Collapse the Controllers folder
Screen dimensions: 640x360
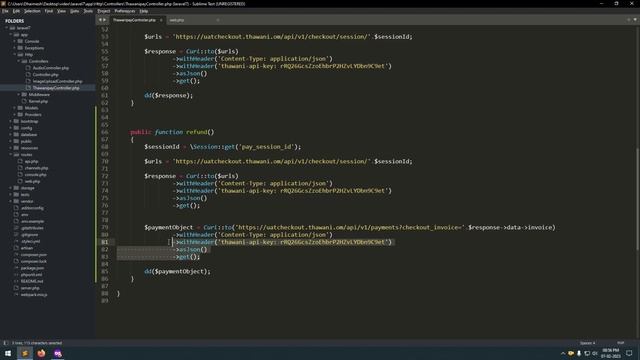19,61
